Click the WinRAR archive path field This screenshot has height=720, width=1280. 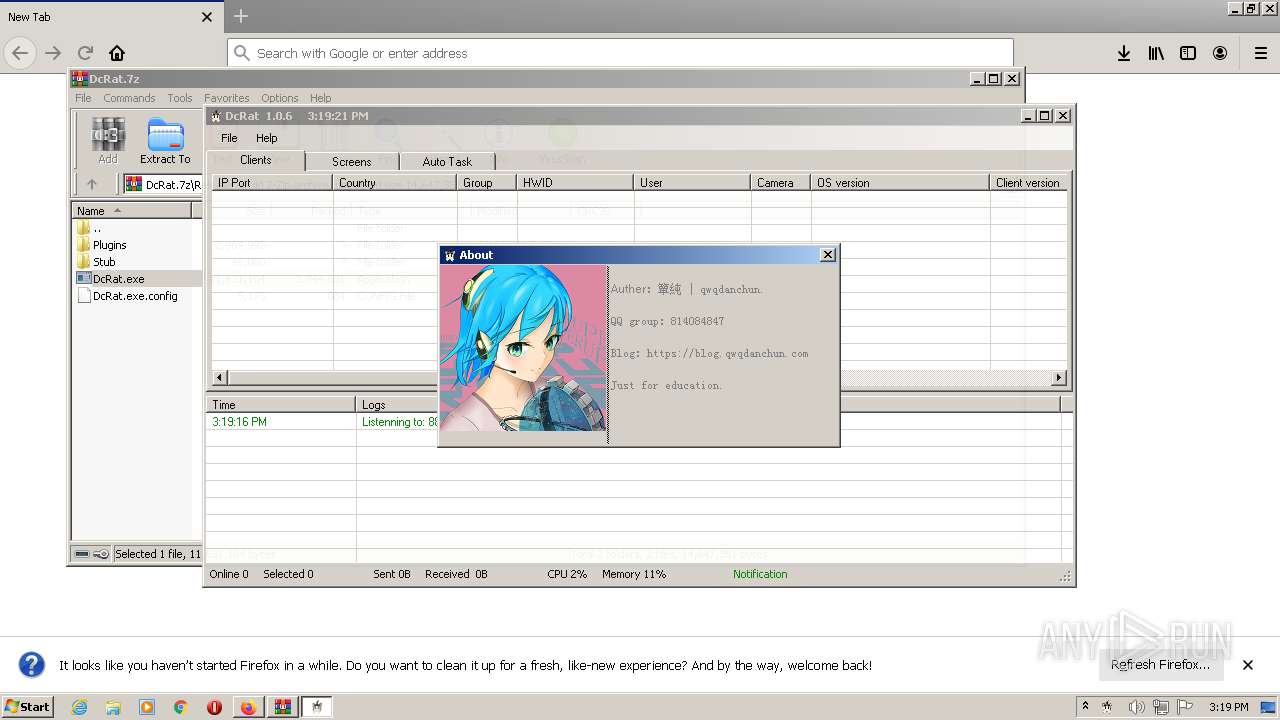tap(162, 184)
